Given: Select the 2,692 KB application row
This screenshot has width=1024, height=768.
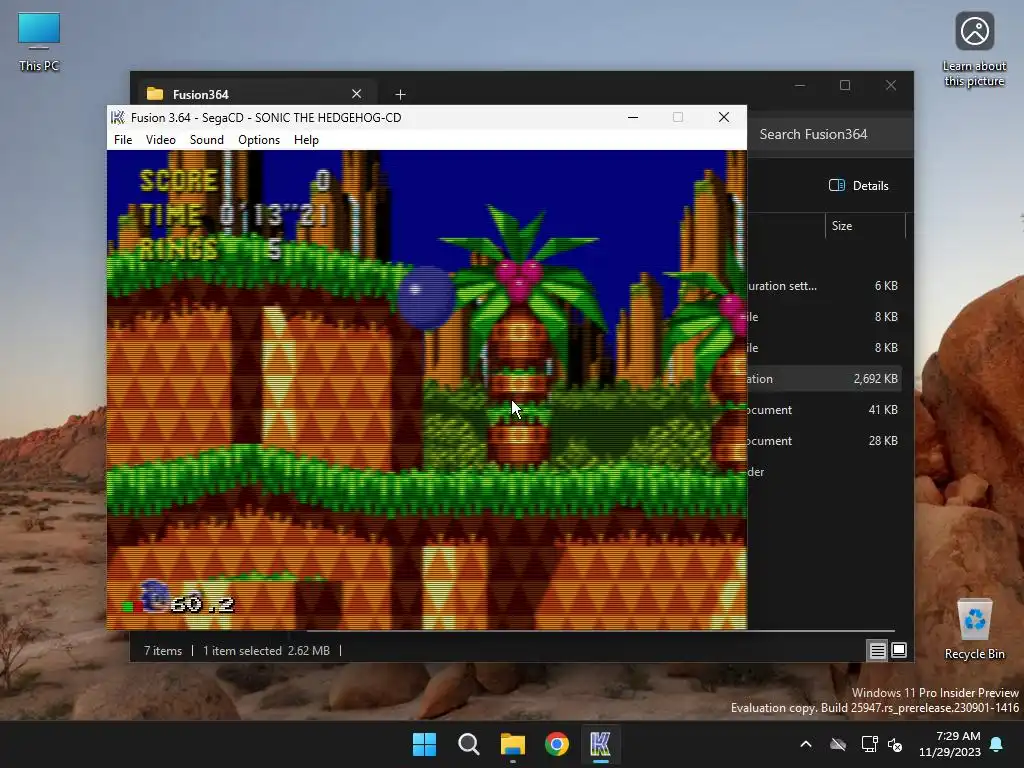Looking at the screenshot, I should click(824, 379).
